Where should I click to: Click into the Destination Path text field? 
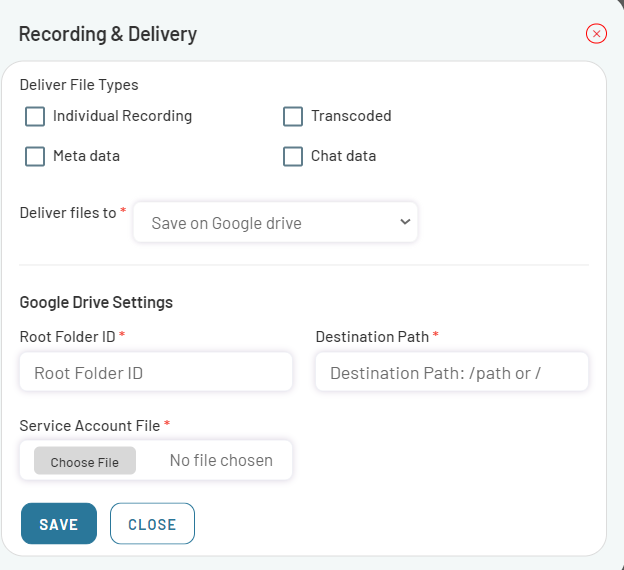pos(452,372)
